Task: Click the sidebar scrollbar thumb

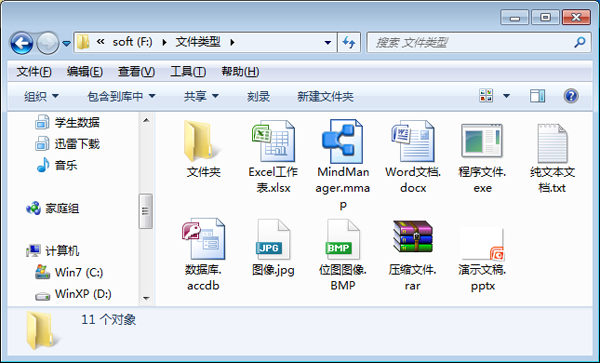Action: pos(146,211)
